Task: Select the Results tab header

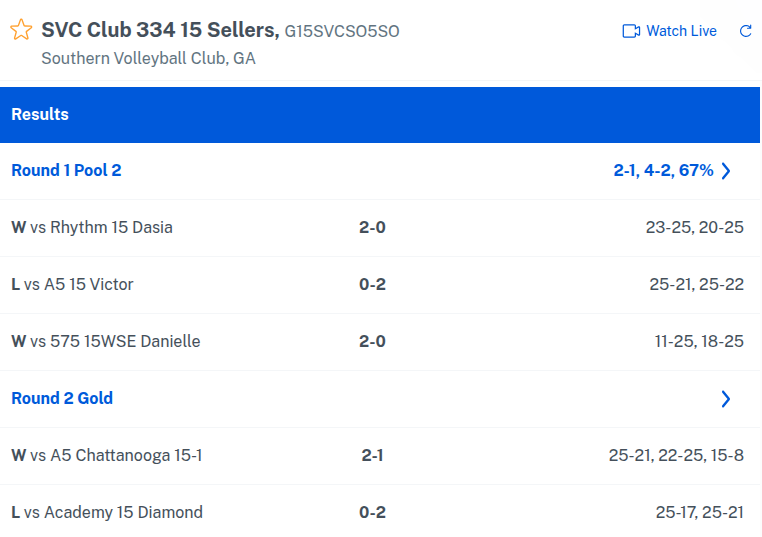Action: (x=40, y=114)
